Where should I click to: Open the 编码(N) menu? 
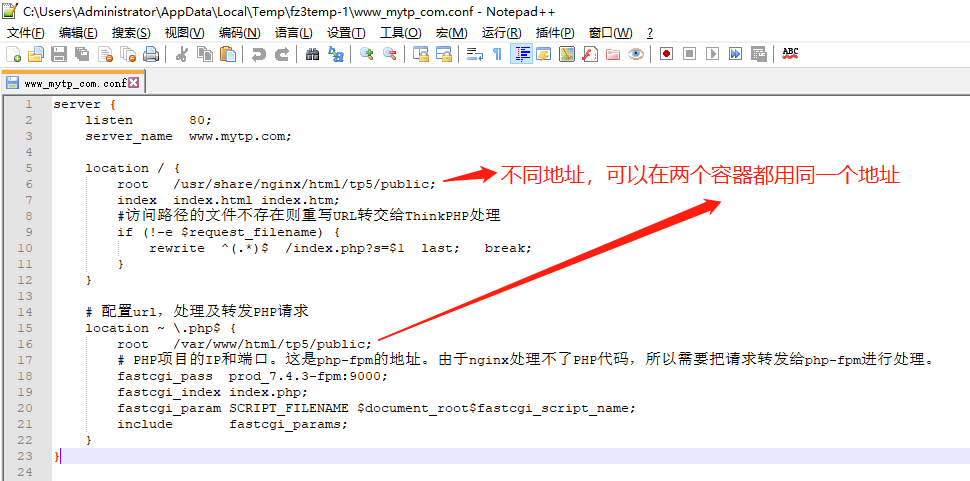tap(239, 33)
